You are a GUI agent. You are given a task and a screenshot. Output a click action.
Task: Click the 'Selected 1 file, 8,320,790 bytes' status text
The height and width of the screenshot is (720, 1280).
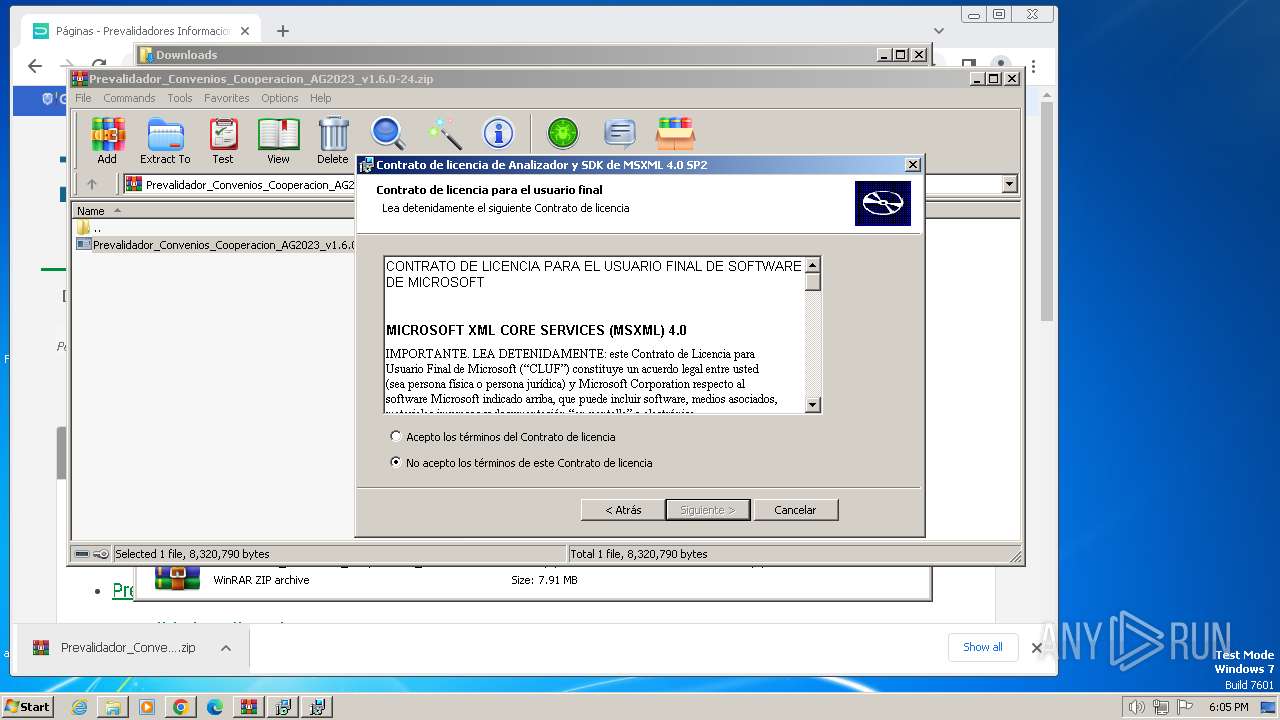click(x=192, y=554)
